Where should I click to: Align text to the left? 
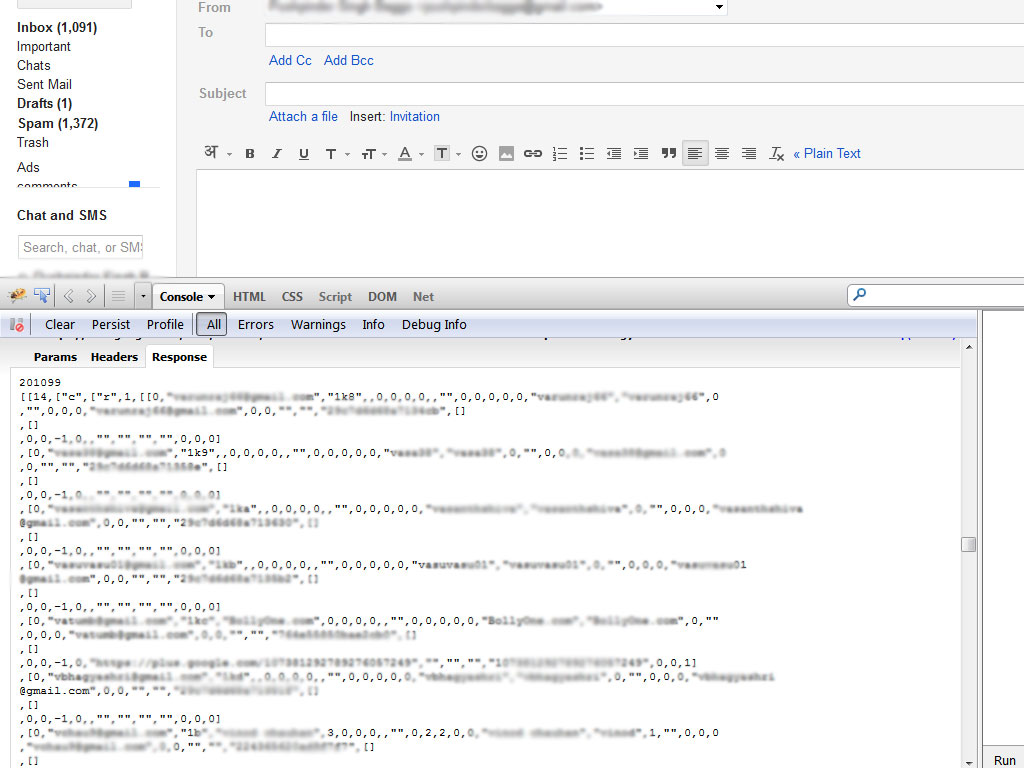click(695, 153)
